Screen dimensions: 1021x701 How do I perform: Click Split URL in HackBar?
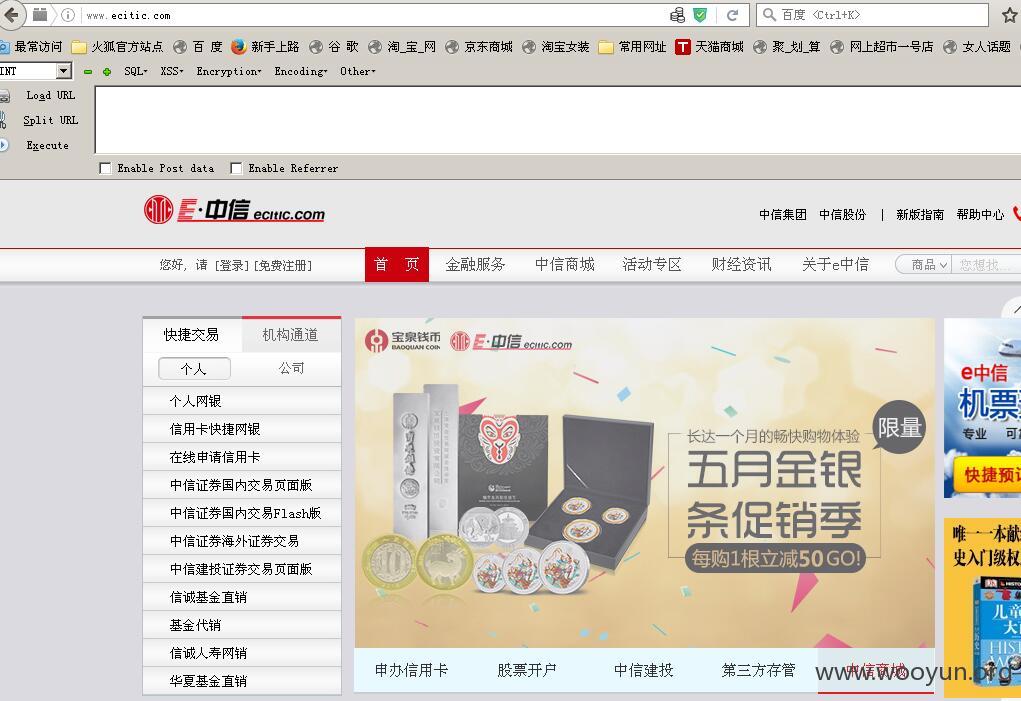coord(50,120)
